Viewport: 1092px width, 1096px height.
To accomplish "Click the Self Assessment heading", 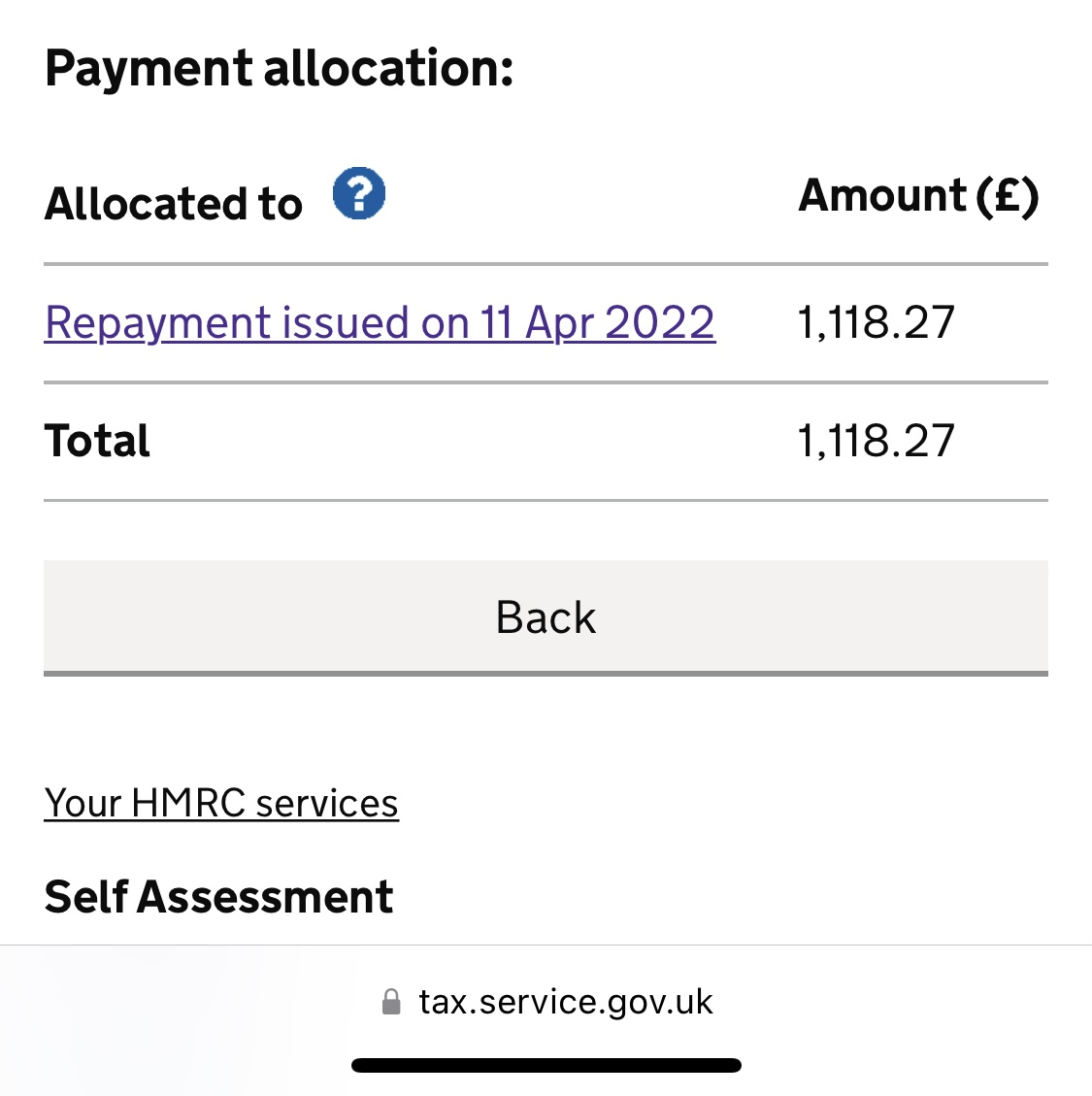I will [x=218, y=897].
